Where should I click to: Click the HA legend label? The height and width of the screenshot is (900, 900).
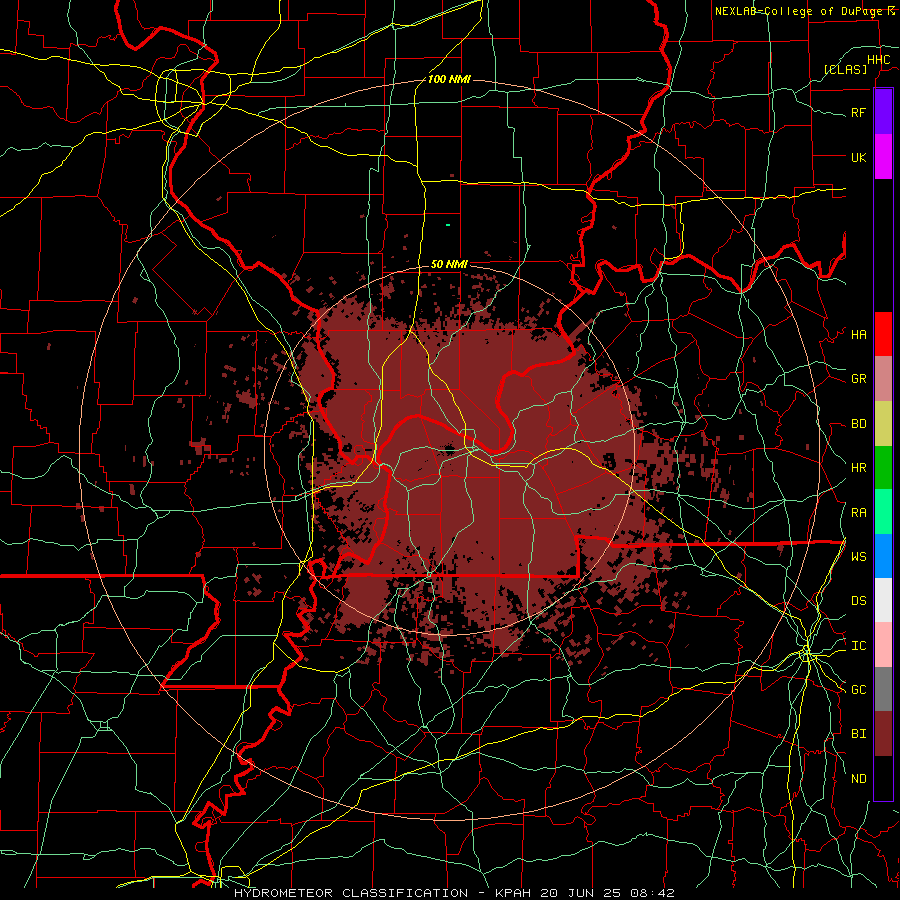859,335
